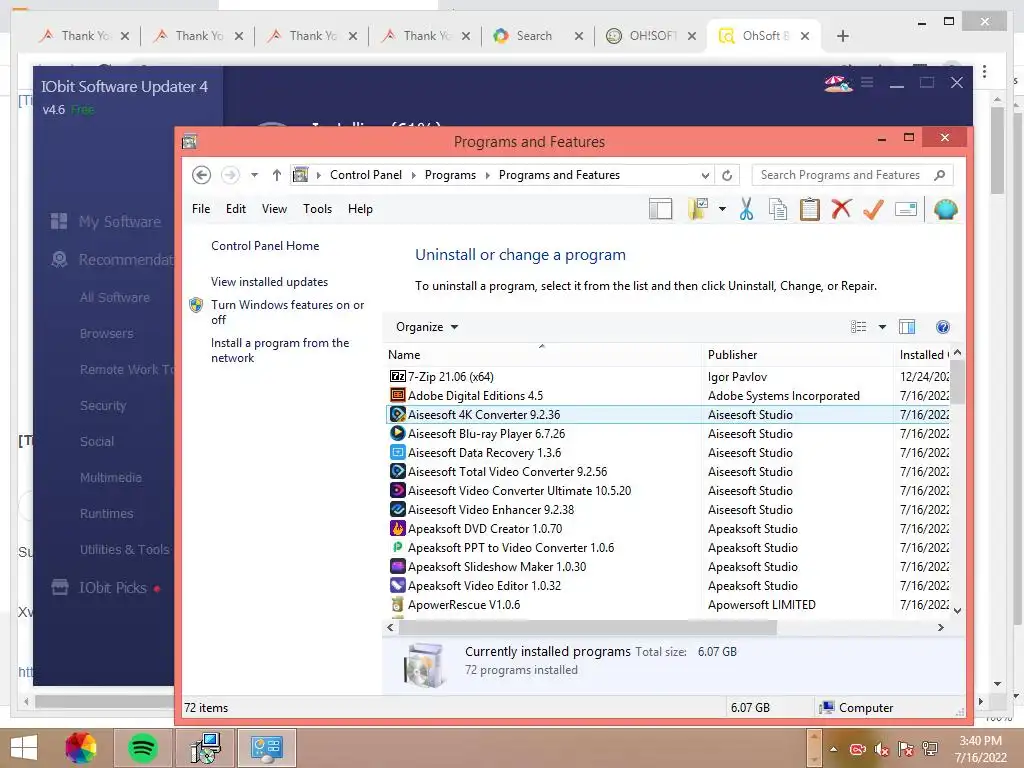Open dropdown arrow next to folder icon
This screenshot has height=768, width=1024.
722,209
